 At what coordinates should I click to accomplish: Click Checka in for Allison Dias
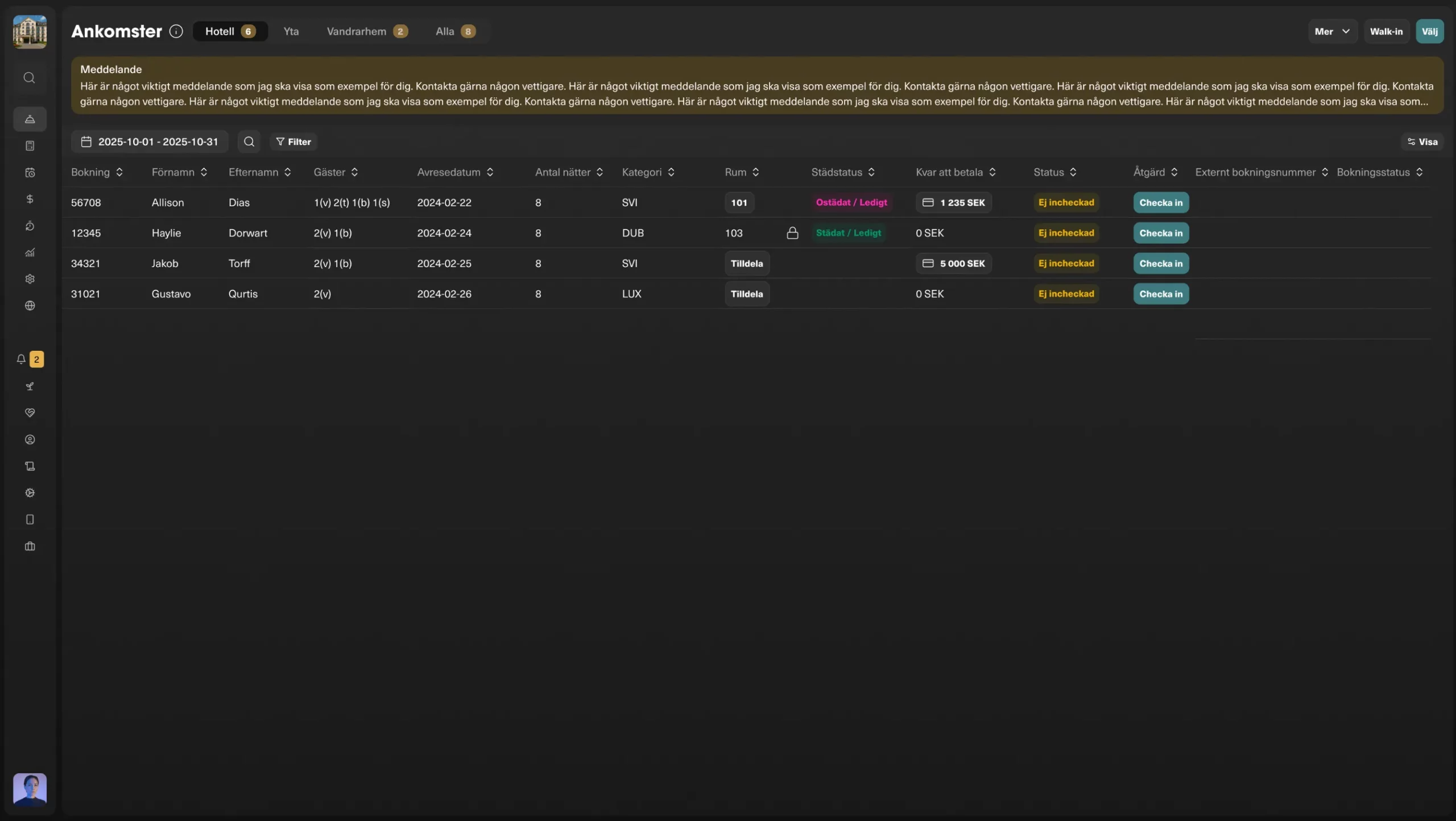click(1160, 202)
